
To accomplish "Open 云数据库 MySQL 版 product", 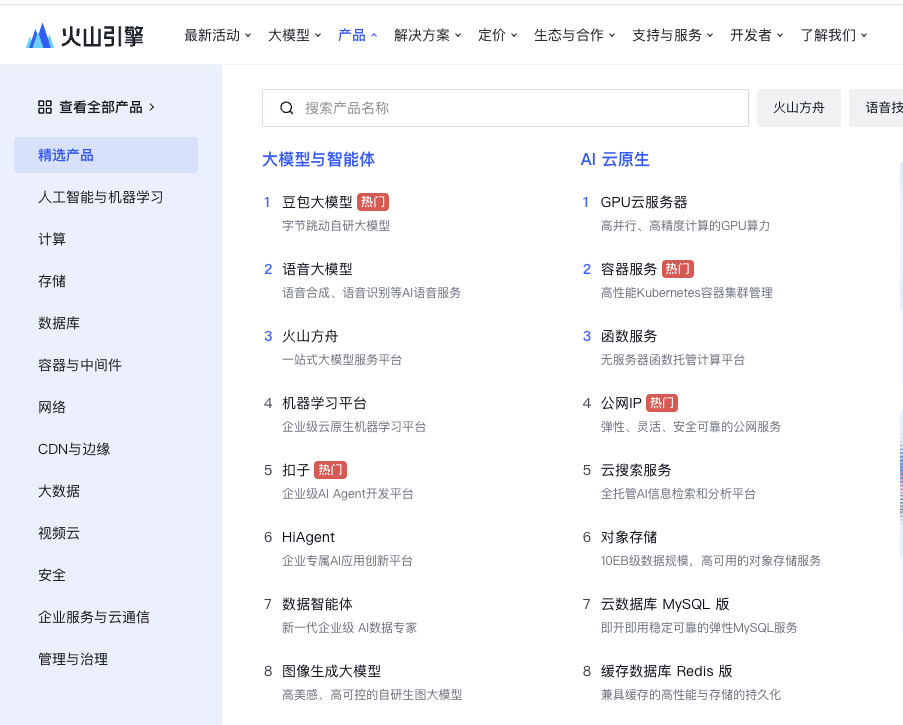I will (x=665, y=604).
